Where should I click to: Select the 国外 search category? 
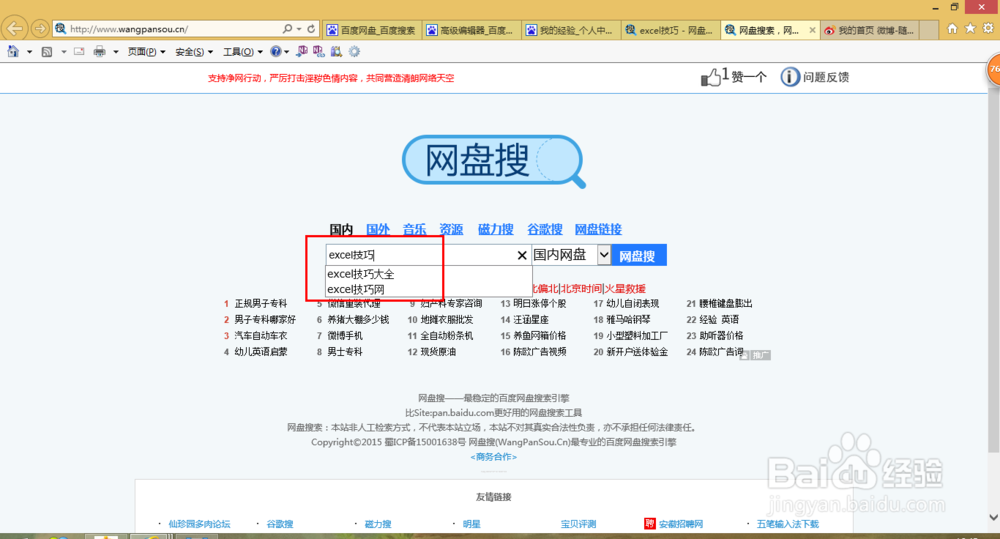(x=378, y=229)
